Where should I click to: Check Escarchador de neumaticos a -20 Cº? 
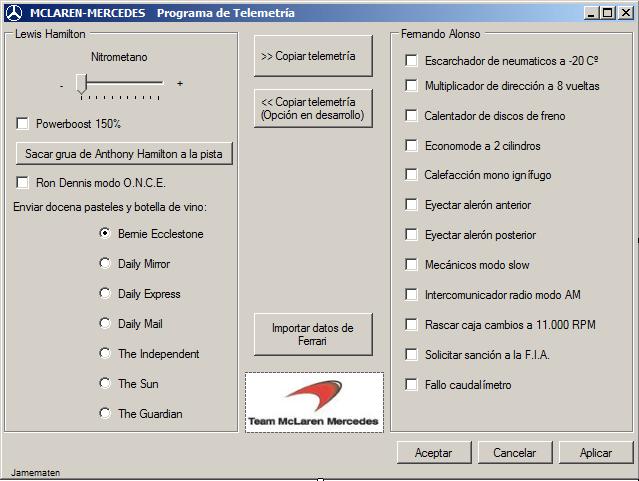tap(411, 60)
